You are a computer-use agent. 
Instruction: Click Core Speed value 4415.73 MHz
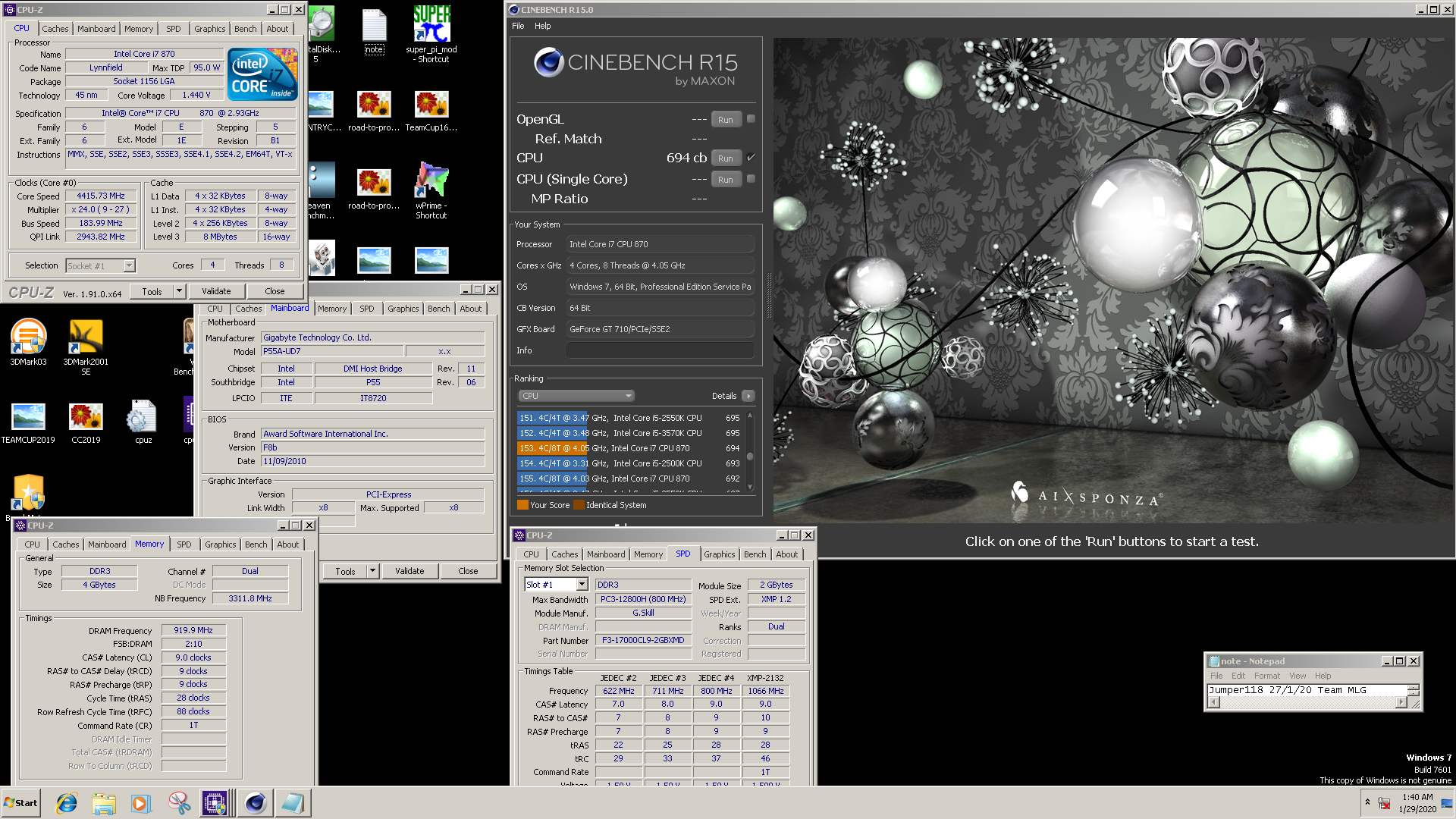pos(101,196)
